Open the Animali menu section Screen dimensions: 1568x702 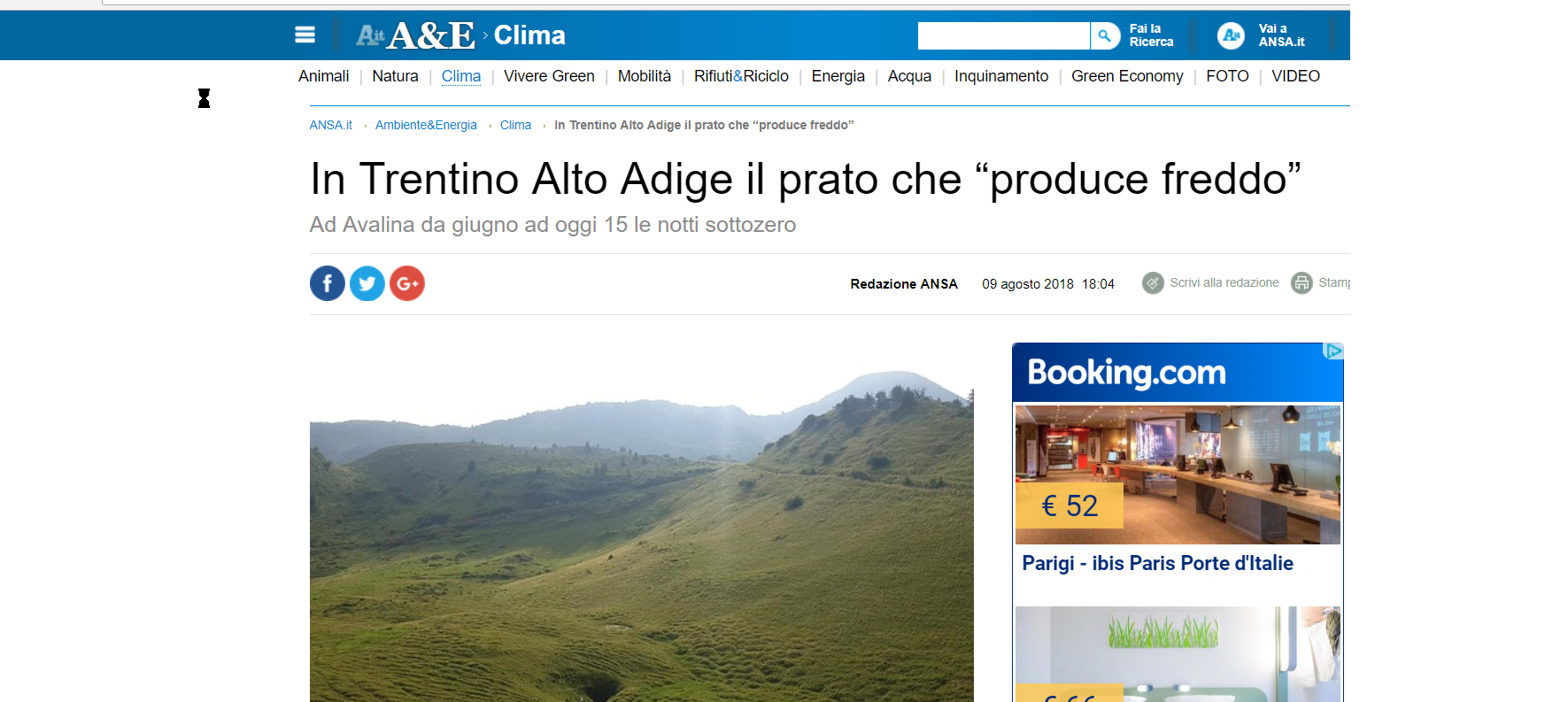point(324,76)
